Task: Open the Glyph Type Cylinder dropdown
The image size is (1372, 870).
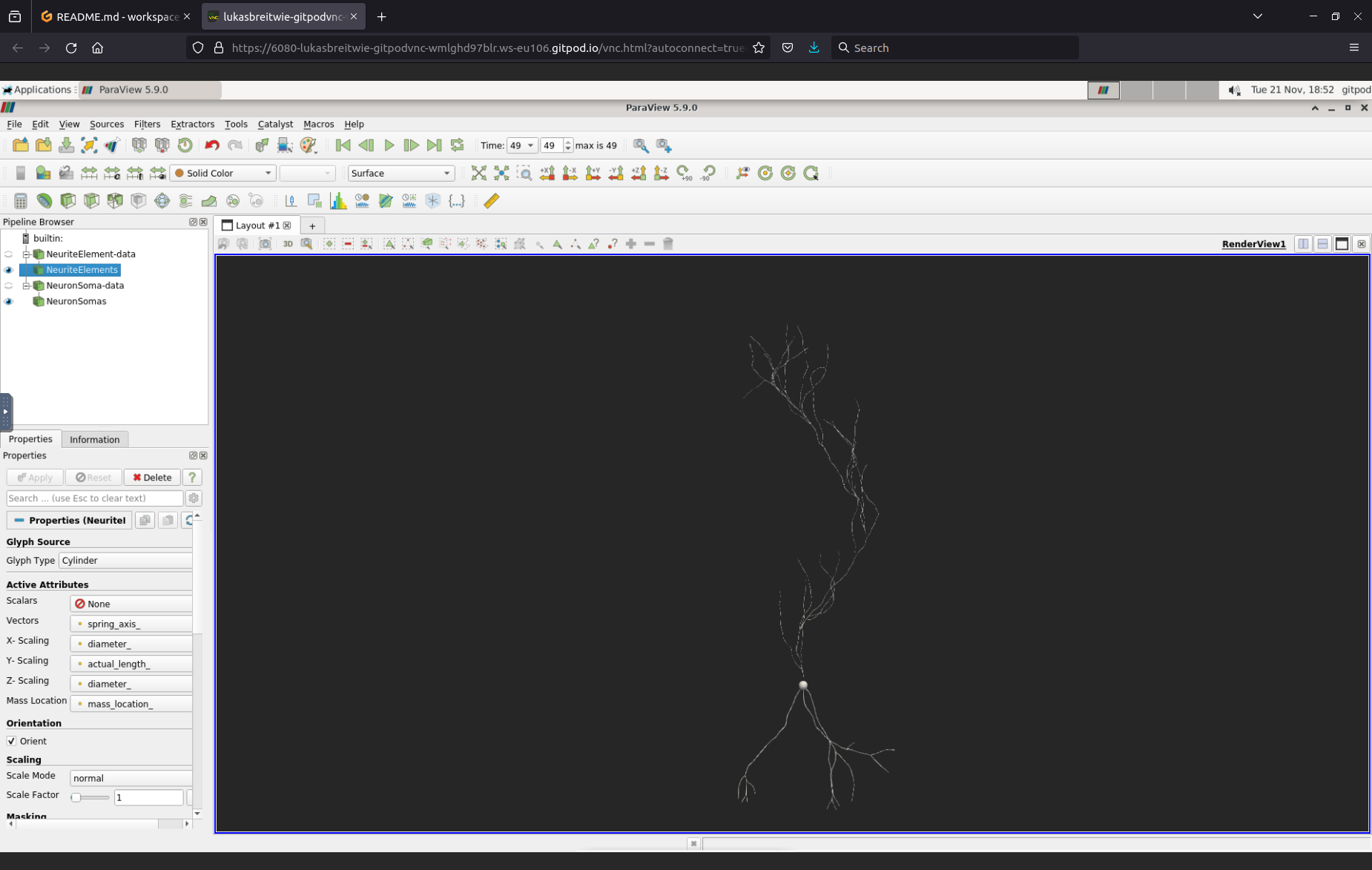Action: [x=125, y=561]
